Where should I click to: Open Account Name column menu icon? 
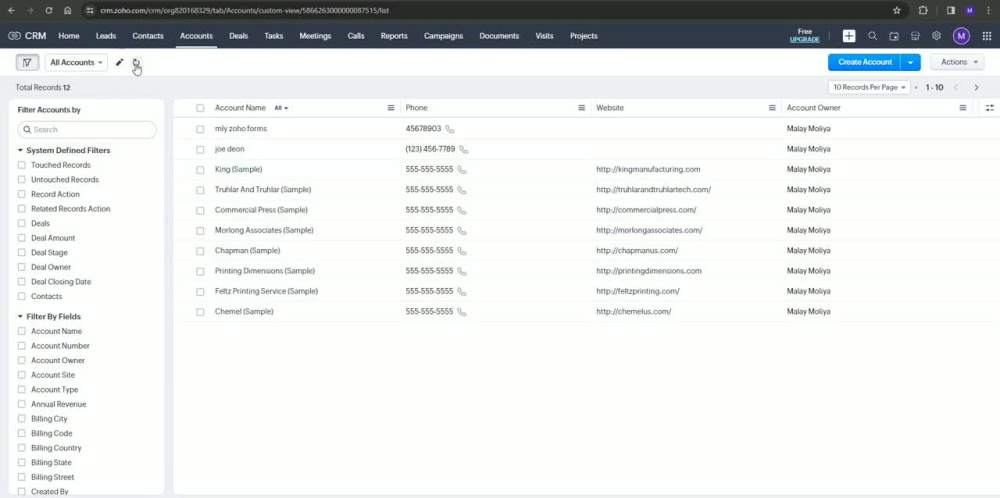[391, 108]
